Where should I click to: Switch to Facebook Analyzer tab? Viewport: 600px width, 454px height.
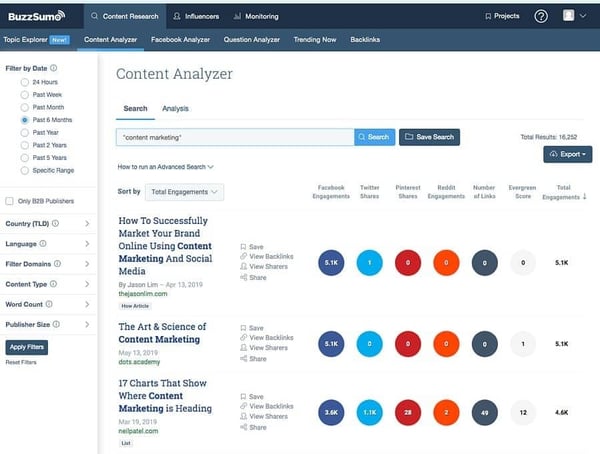[180, 39]
